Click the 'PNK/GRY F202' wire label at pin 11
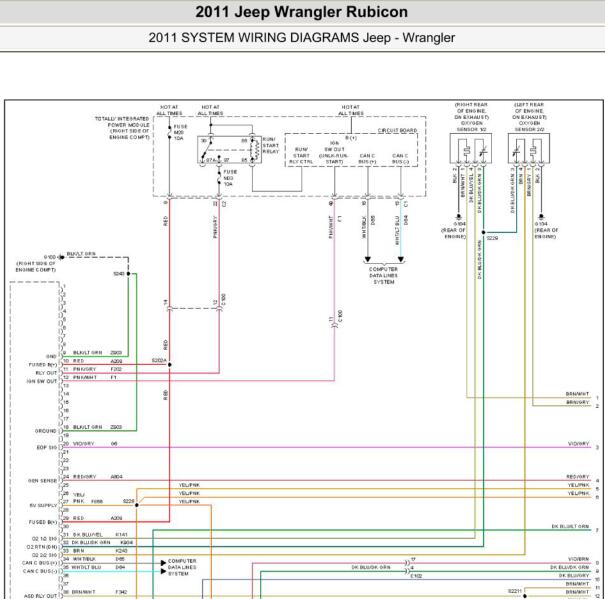Viewport: 605px width, 599px height. pyautogui.click(x=97, y=369)
